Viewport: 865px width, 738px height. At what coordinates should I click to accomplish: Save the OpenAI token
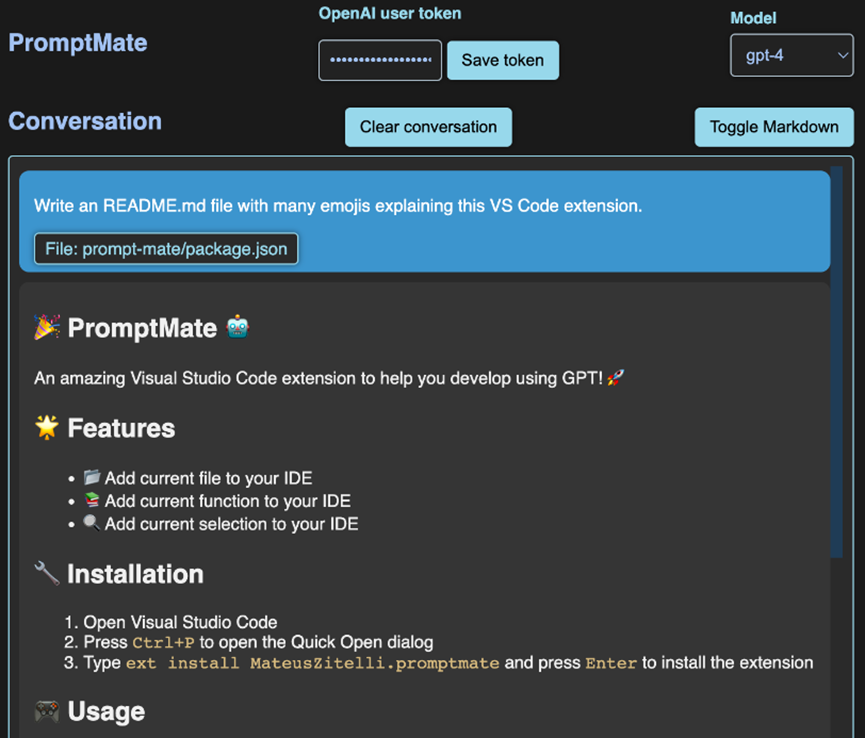coord(503,60)
